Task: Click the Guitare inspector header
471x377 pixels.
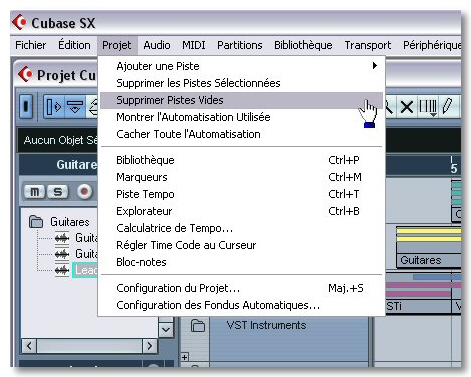Action: 59,164
